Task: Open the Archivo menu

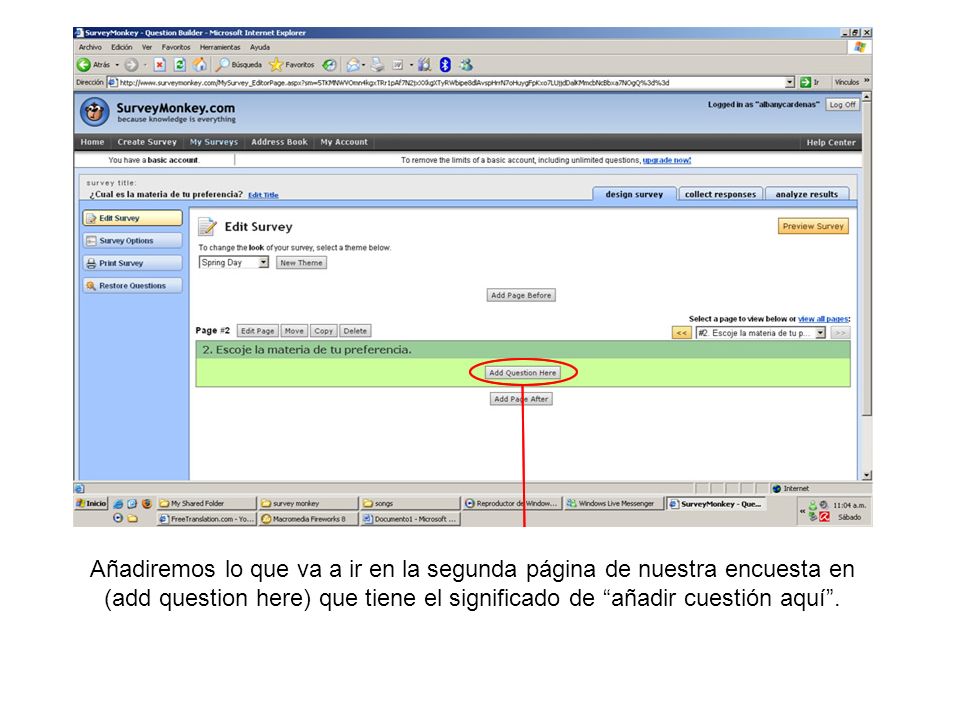Action: click(x=90, y=47)
